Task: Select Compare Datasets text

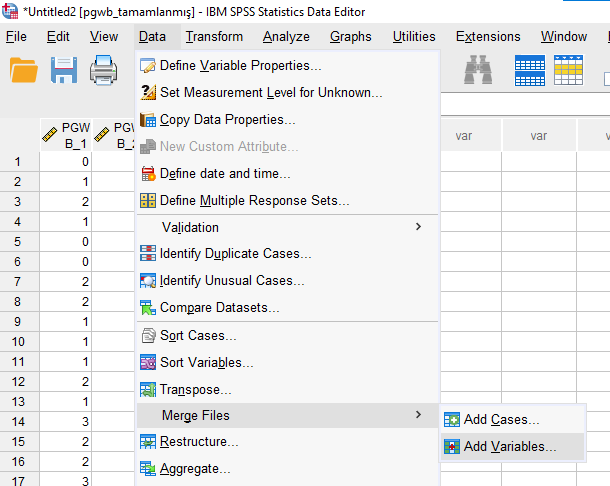Action: point(219,308)
